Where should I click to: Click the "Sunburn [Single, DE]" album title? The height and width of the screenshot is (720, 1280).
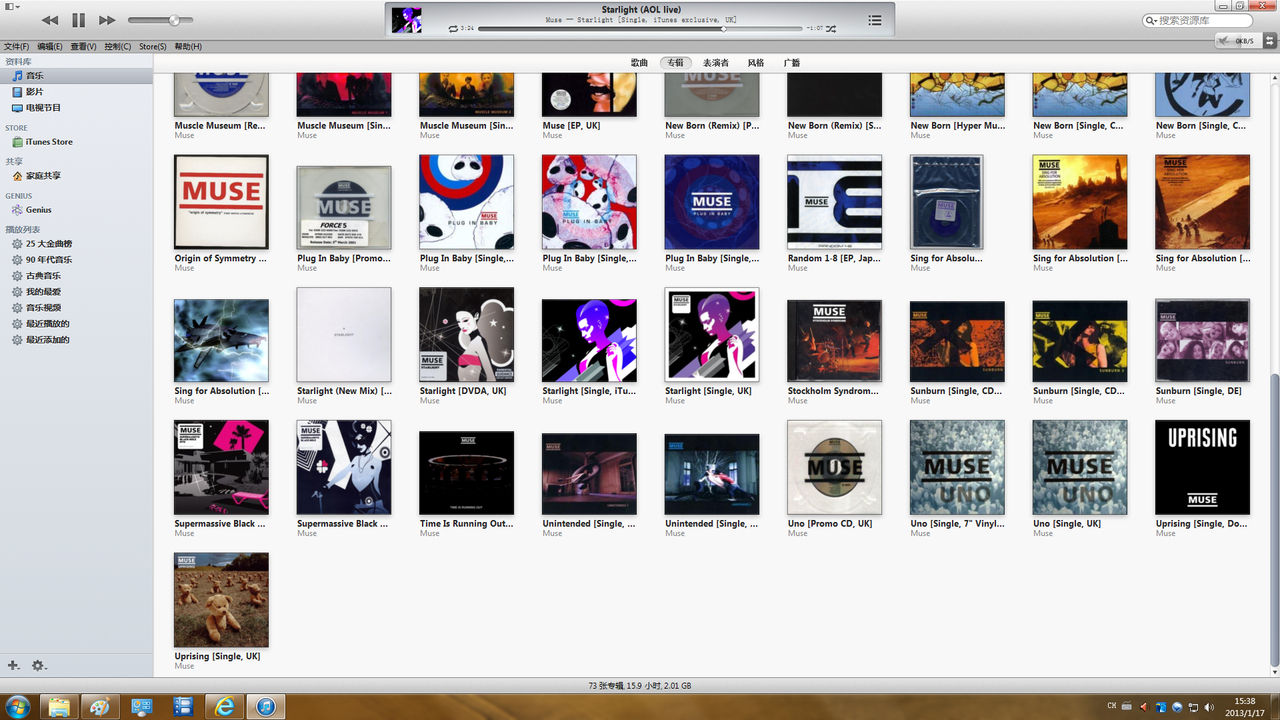(x=1198, y=391)
